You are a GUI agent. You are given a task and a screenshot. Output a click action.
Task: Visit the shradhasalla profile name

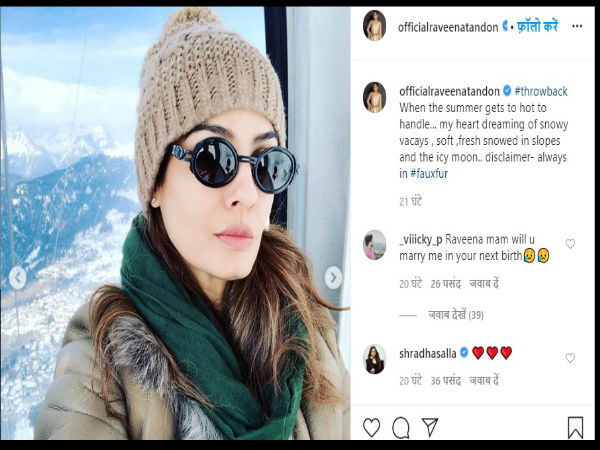click(x=428, y=354)
